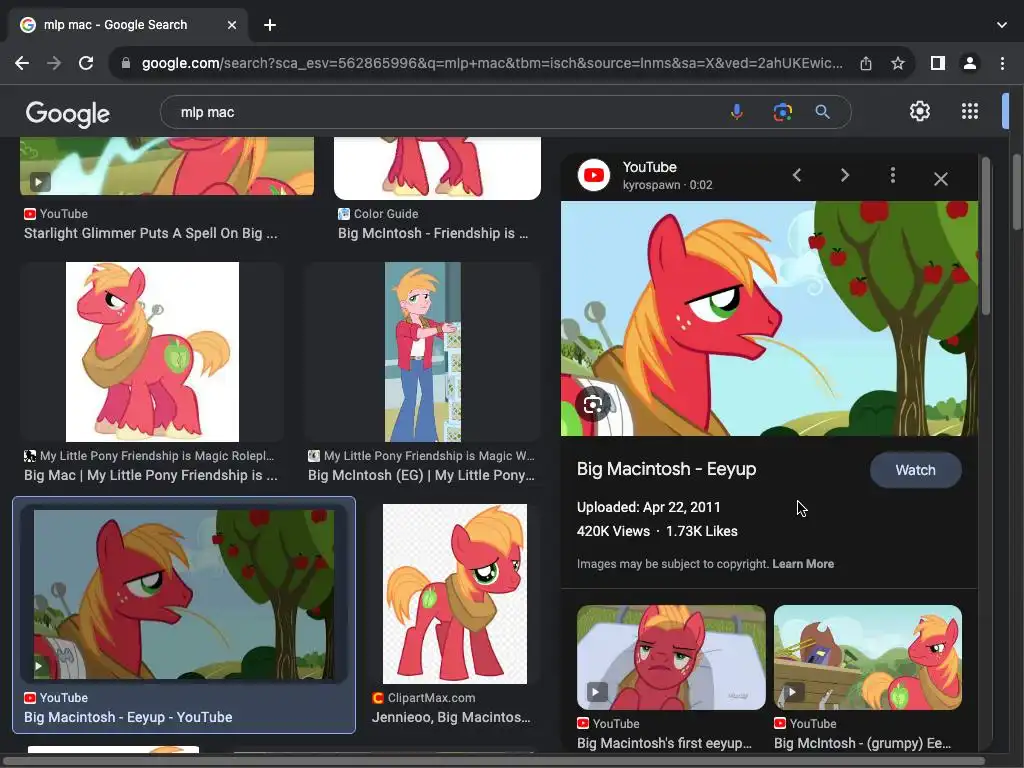Show next image in preview panel
Screen dimensions: 1024x768
845,175
